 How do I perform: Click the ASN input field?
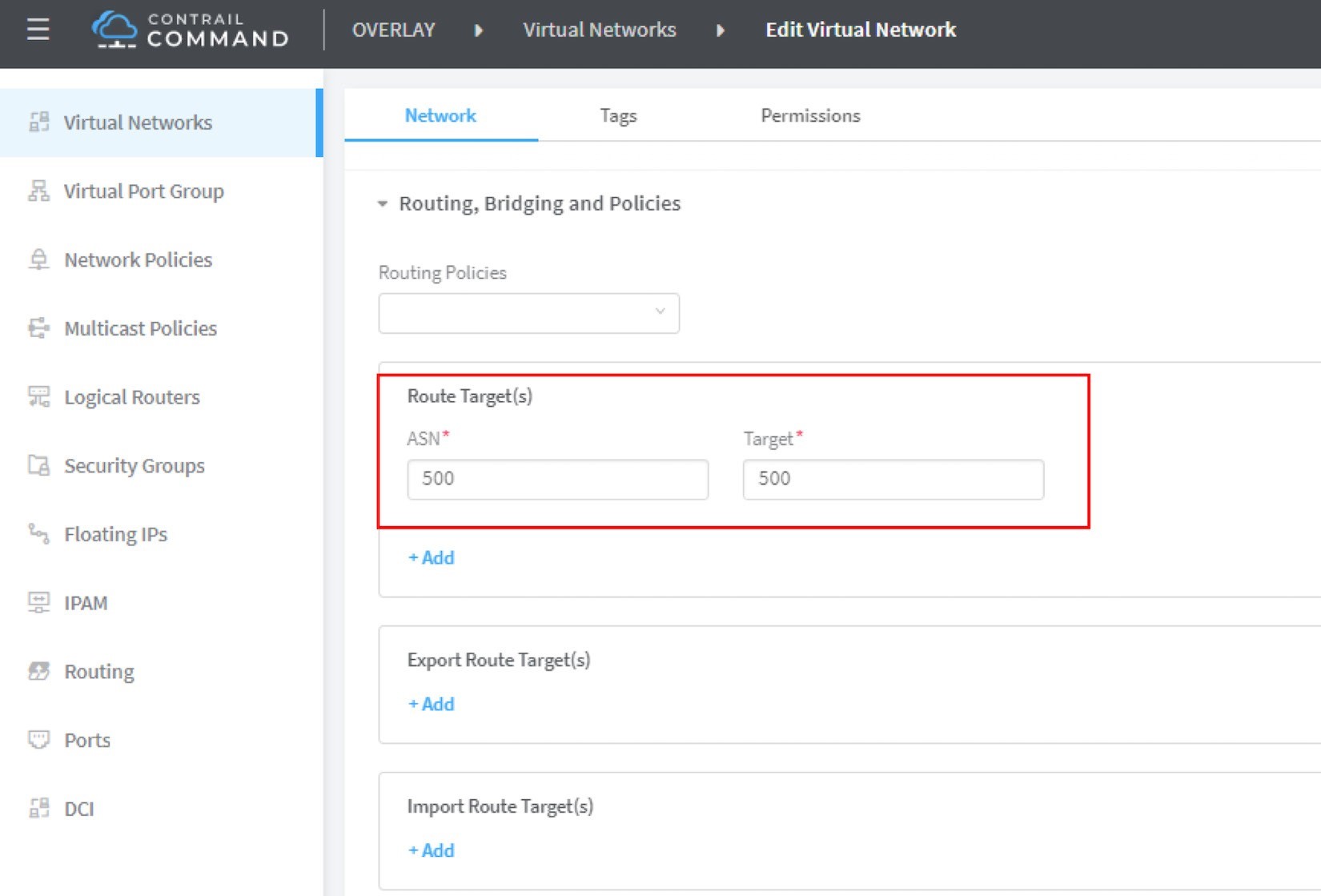tap(557, 479)
